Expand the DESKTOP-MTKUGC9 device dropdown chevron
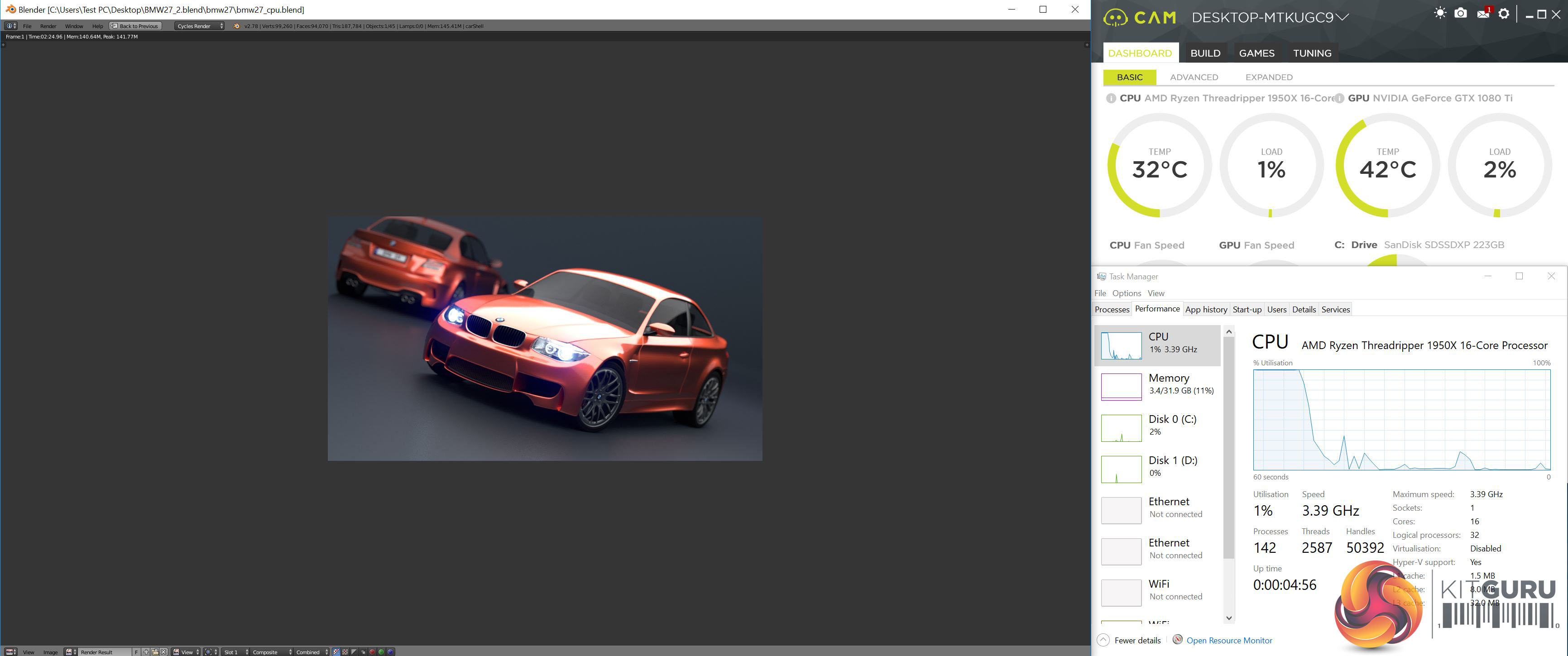Screen dimensions: 1568x656 pos(1341,18)
